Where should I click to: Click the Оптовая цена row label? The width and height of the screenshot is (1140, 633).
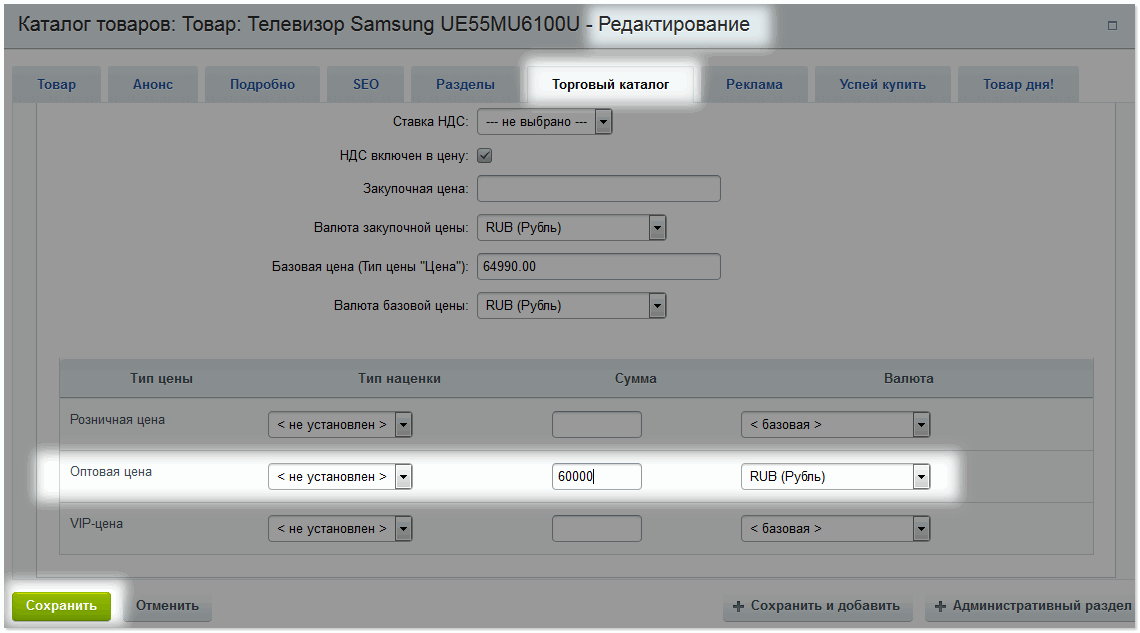[111, 472]
